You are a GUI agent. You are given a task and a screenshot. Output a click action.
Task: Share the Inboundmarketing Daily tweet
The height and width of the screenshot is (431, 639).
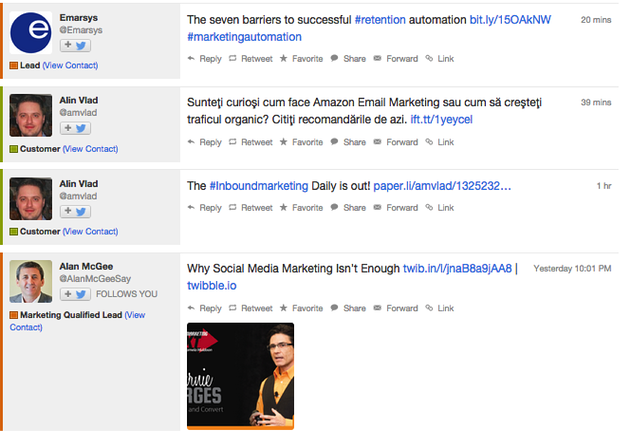(348, 208)
